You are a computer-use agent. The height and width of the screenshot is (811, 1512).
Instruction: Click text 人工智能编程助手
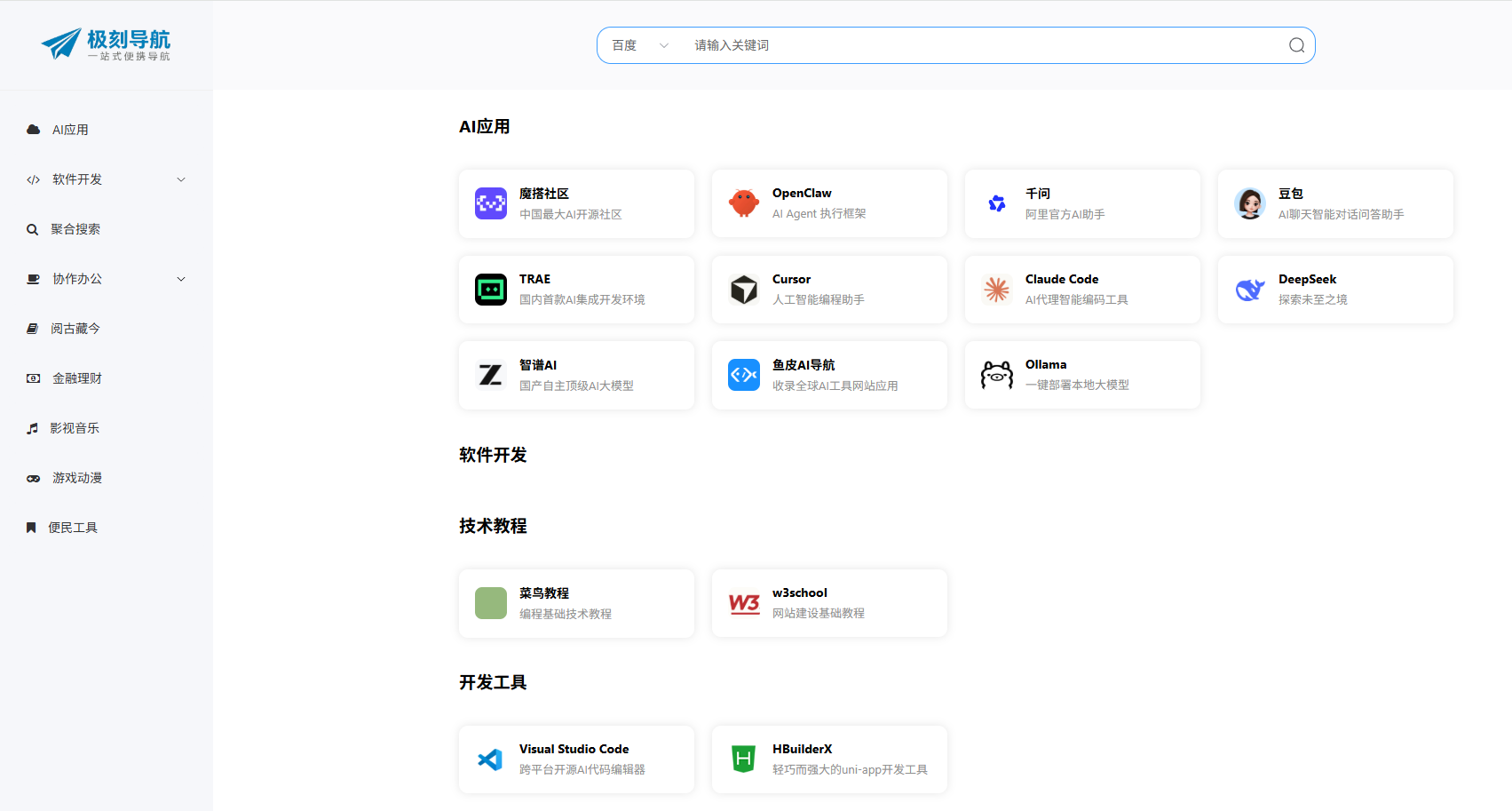click(x=819, y=299)
